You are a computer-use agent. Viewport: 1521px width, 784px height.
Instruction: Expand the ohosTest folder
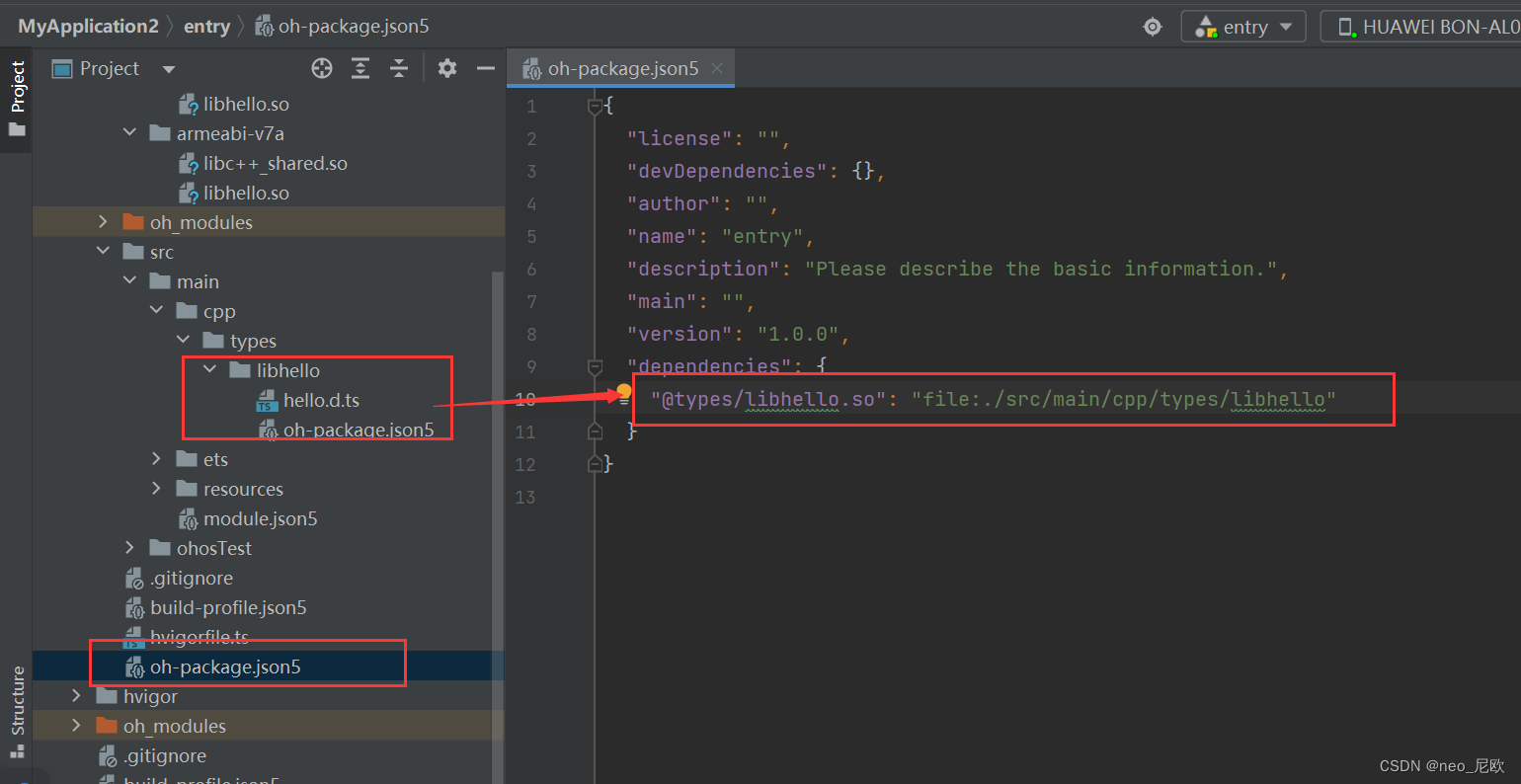tap(129, 547)
